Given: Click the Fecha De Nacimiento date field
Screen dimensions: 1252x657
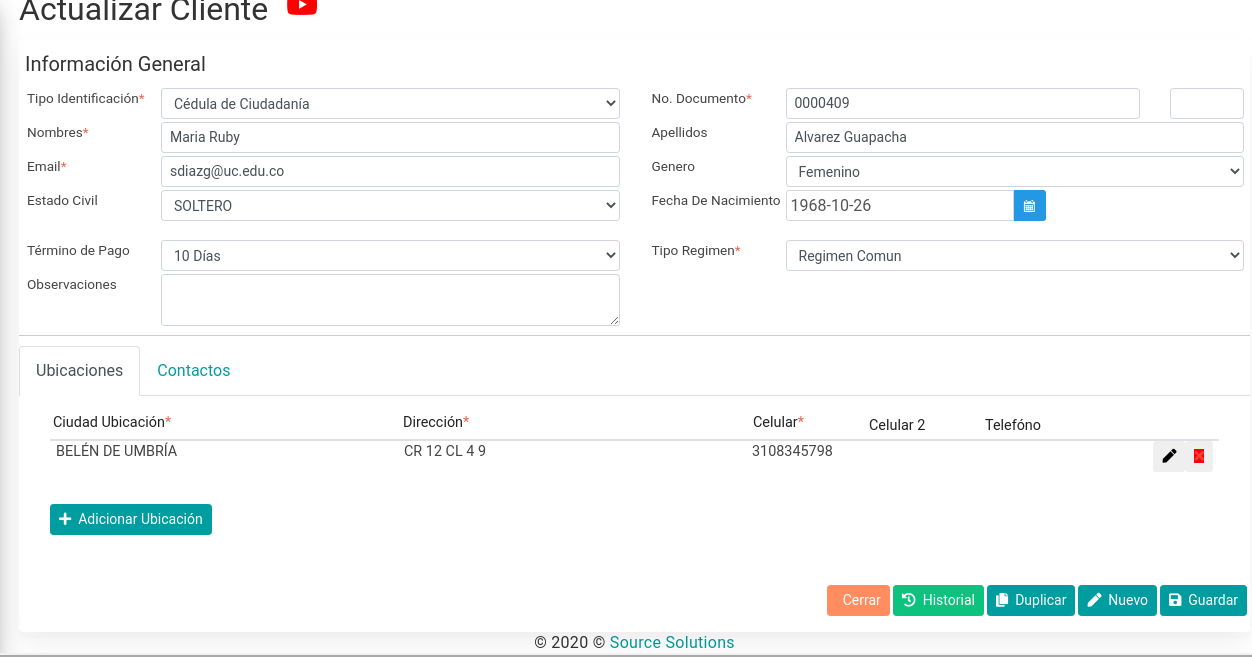Looking at the screenshot, I should click(900, 205).
